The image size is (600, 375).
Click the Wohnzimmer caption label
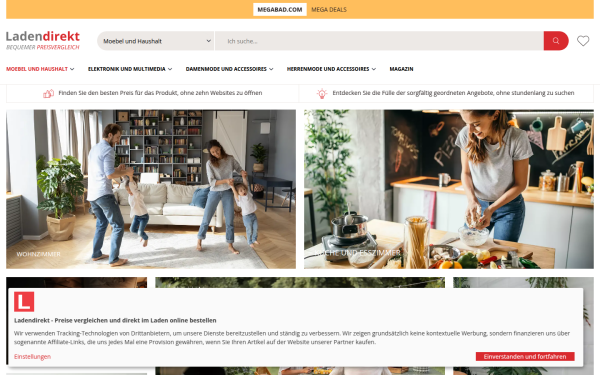pos(38,254)
